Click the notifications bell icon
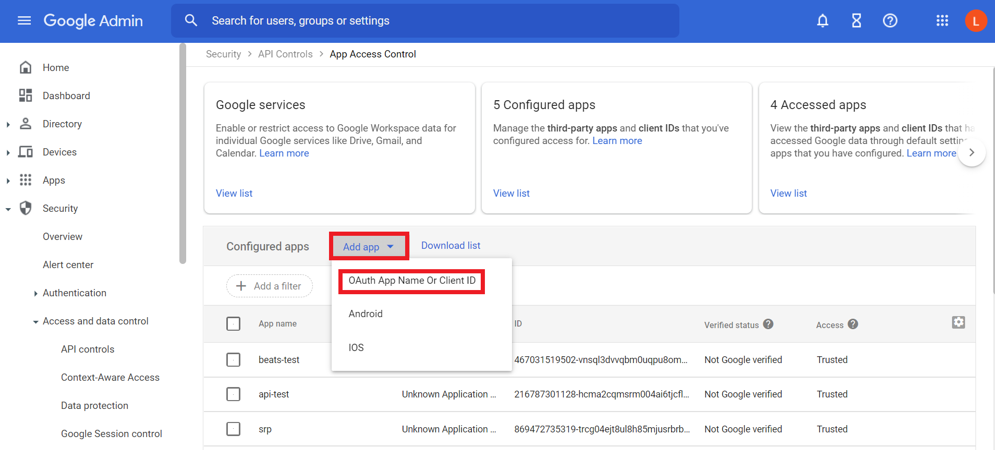The image size is (995, 450). point(822,21)
